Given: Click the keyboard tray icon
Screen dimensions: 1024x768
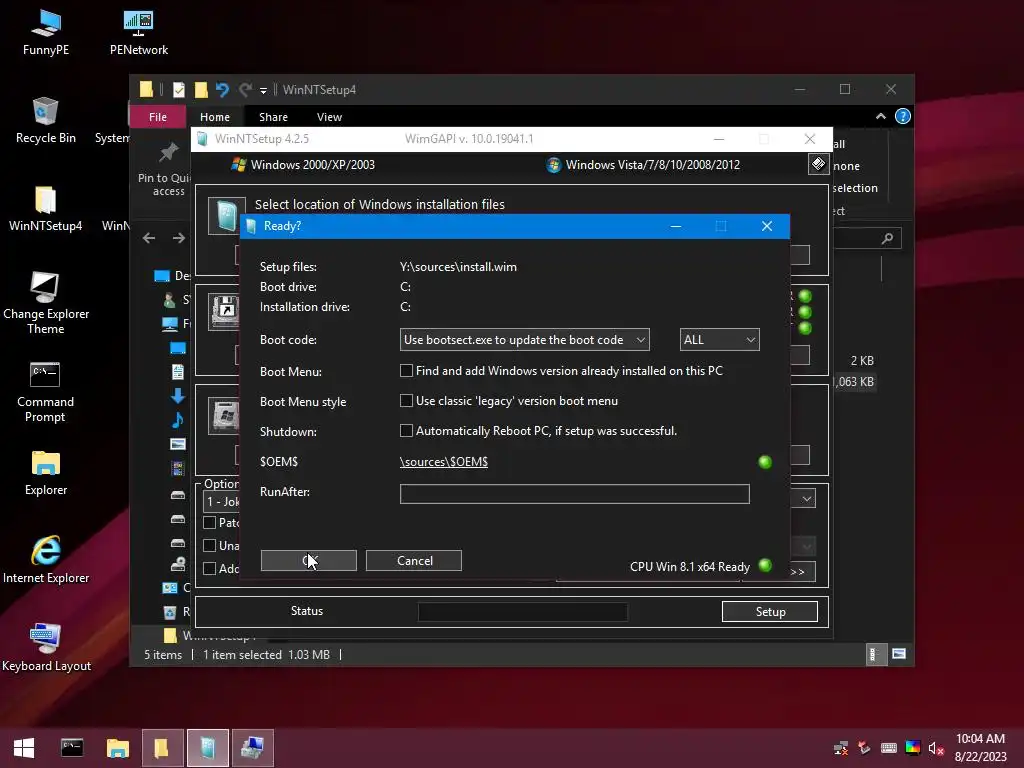Looking at the screenshot, I should pyautogui.click(x=889, y=748).
